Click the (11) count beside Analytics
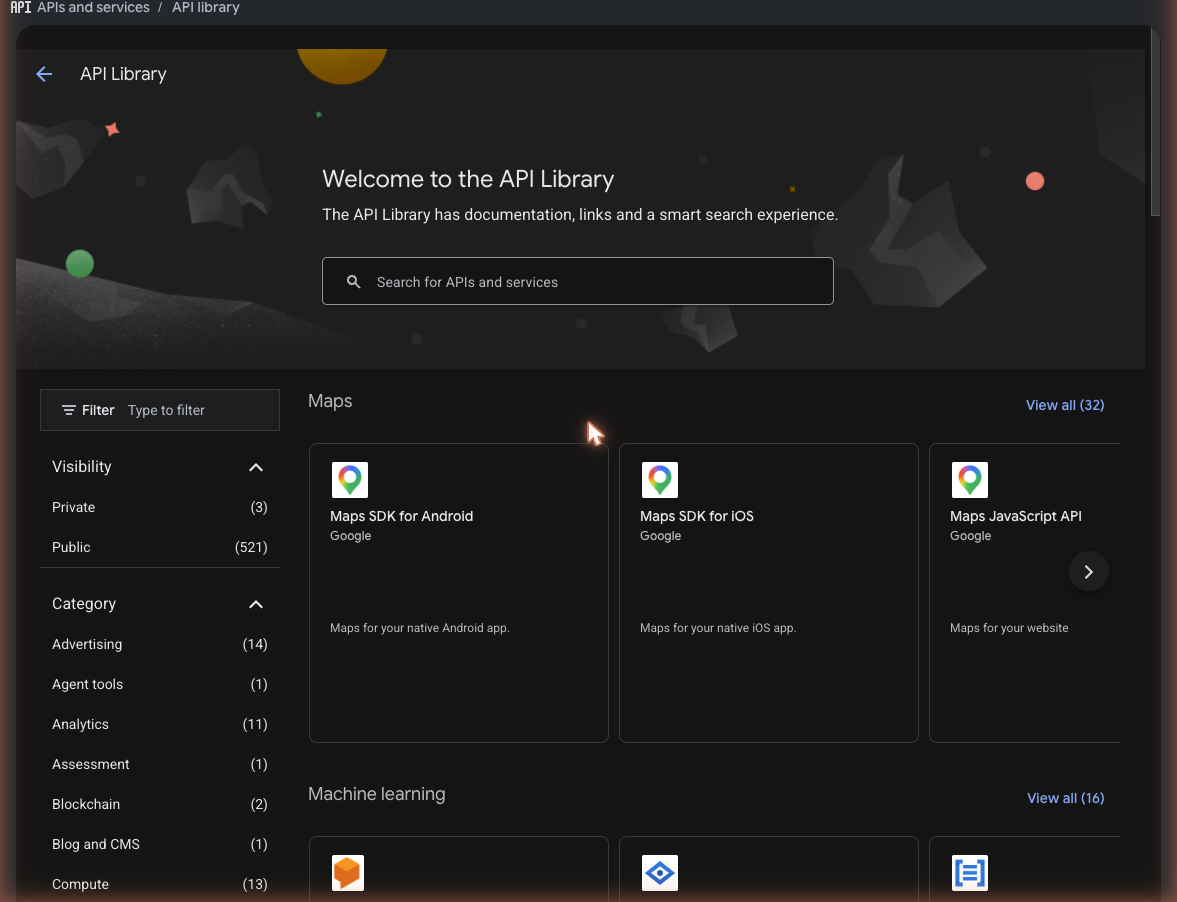Screen dimensions: 1177x902 pyautogui.click(x=254, y=724)
